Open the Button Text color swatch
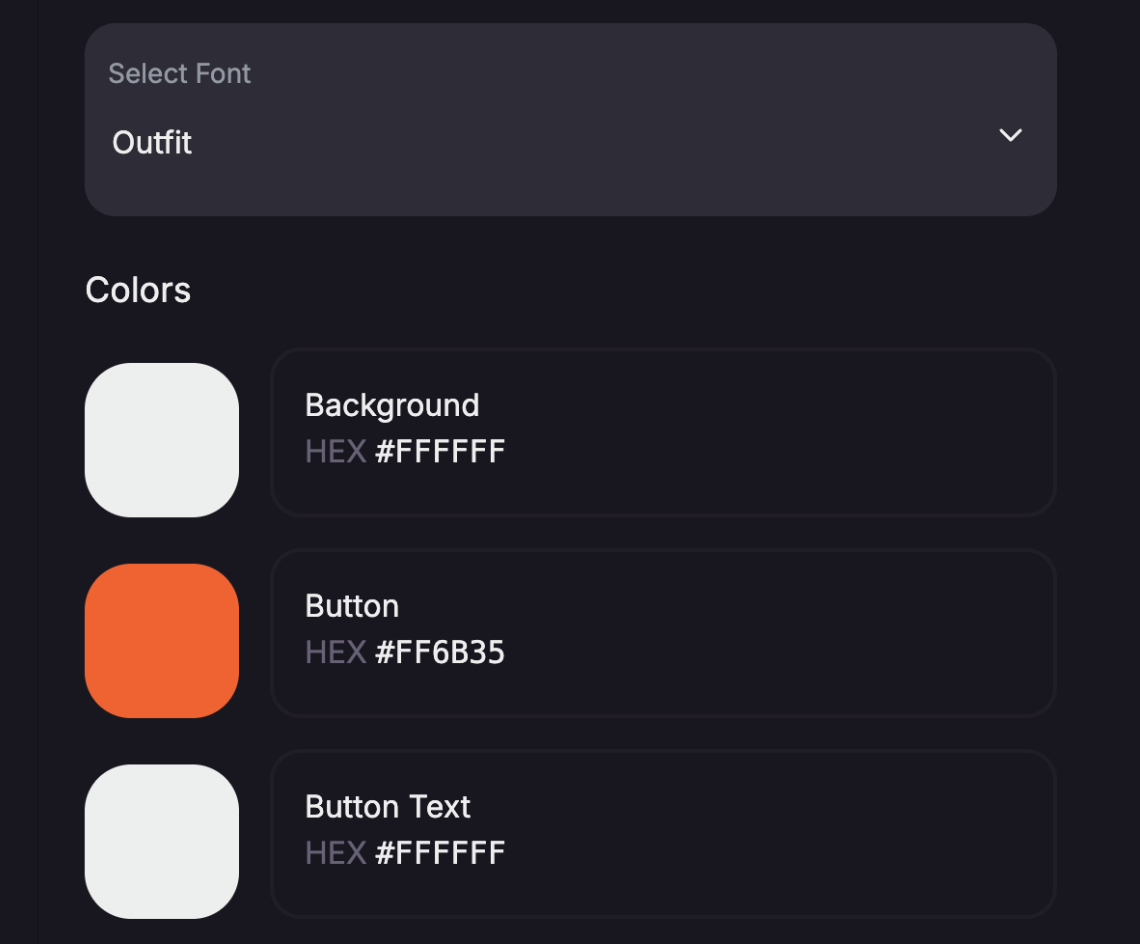 coord(162,842)
